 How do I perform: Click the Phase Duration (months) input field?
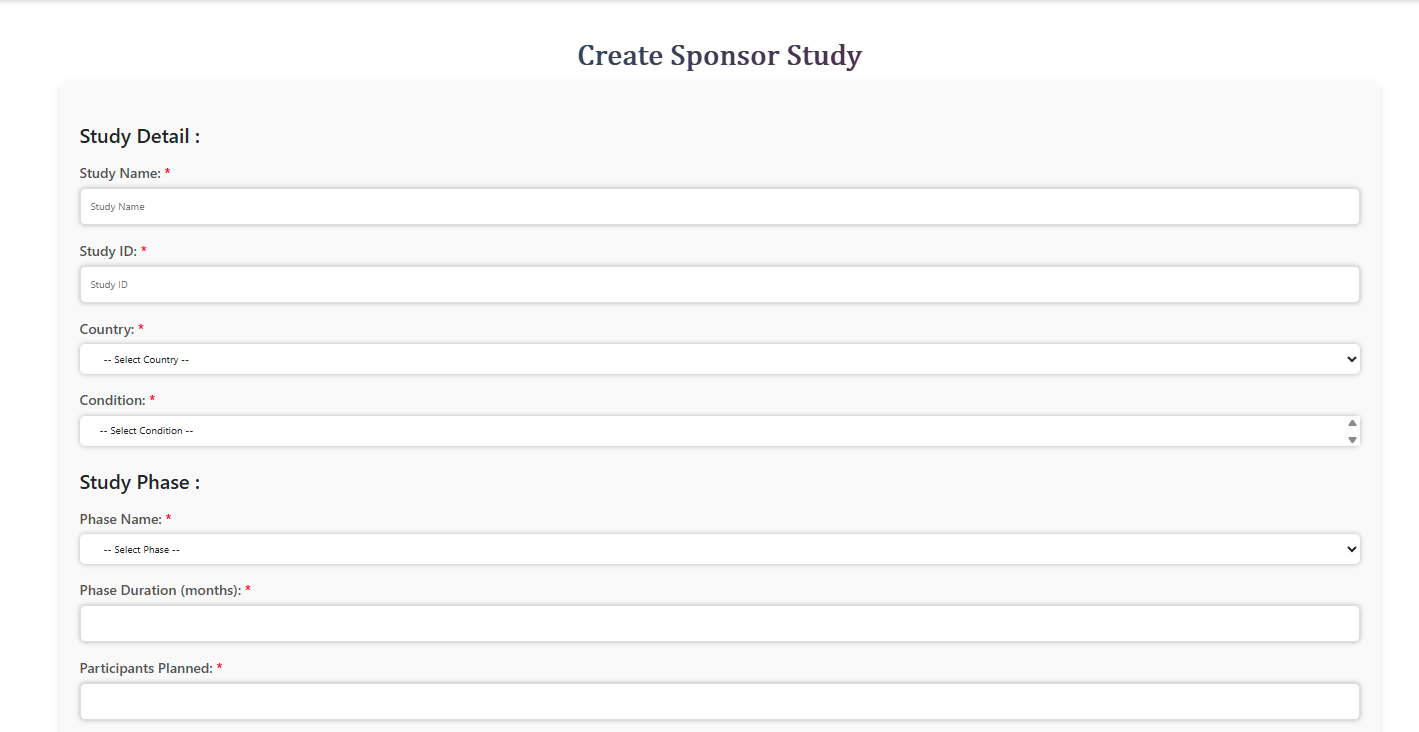click(720, 623)
